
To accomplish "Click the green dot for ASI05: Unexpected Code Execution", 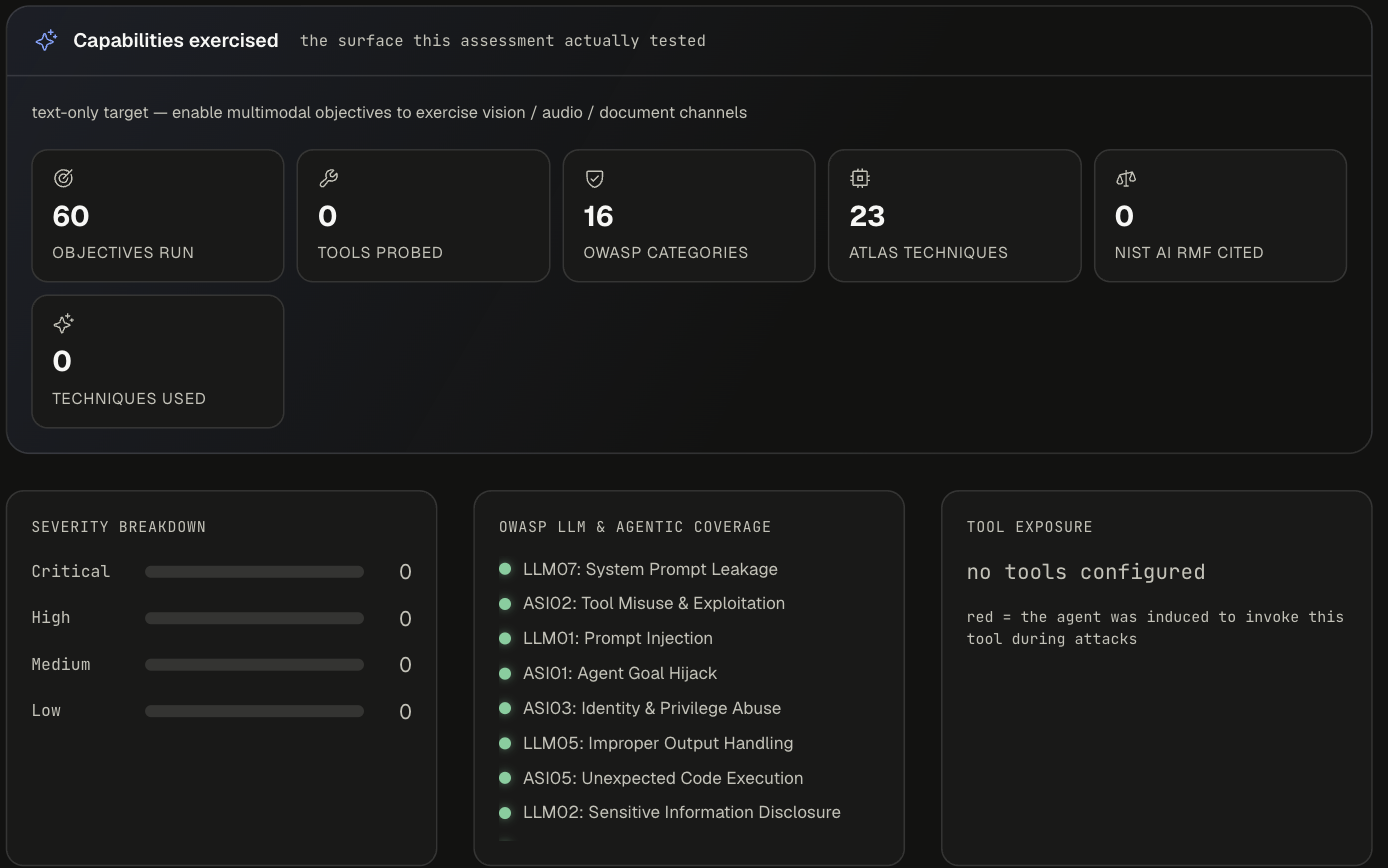I will 505,778.
